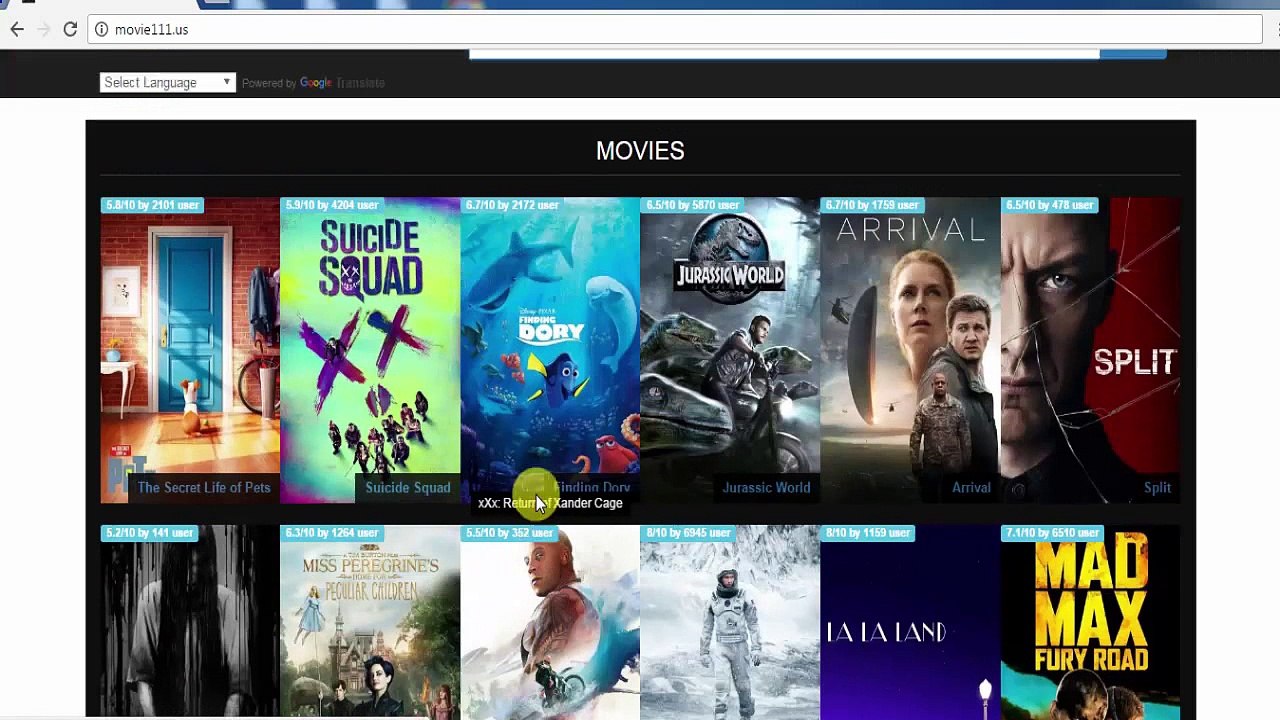This screenshot has width=1280, height=720.
Task: Open the Suicide Squad poster
Action: (x=370, y=350)
